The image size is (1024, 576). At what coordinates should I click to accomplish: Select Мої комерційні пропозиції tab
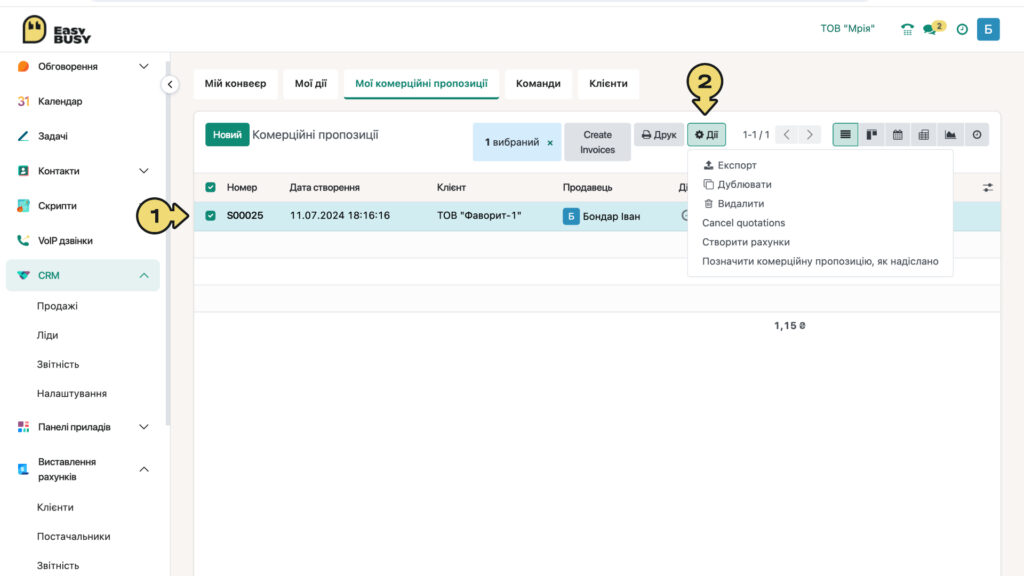421,84
